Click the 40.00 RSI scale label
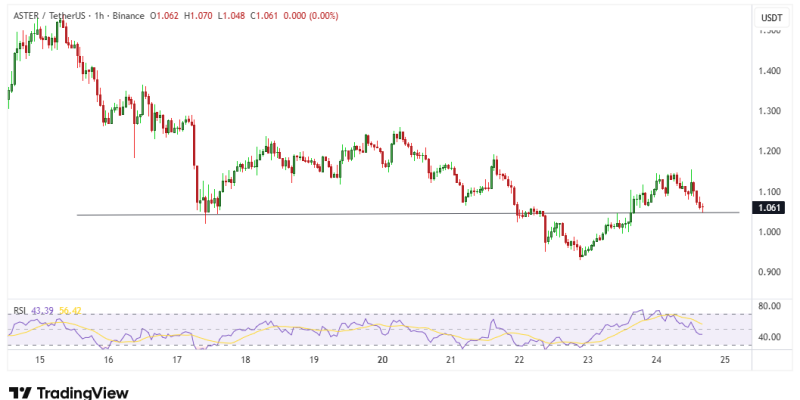 (770, 338)
